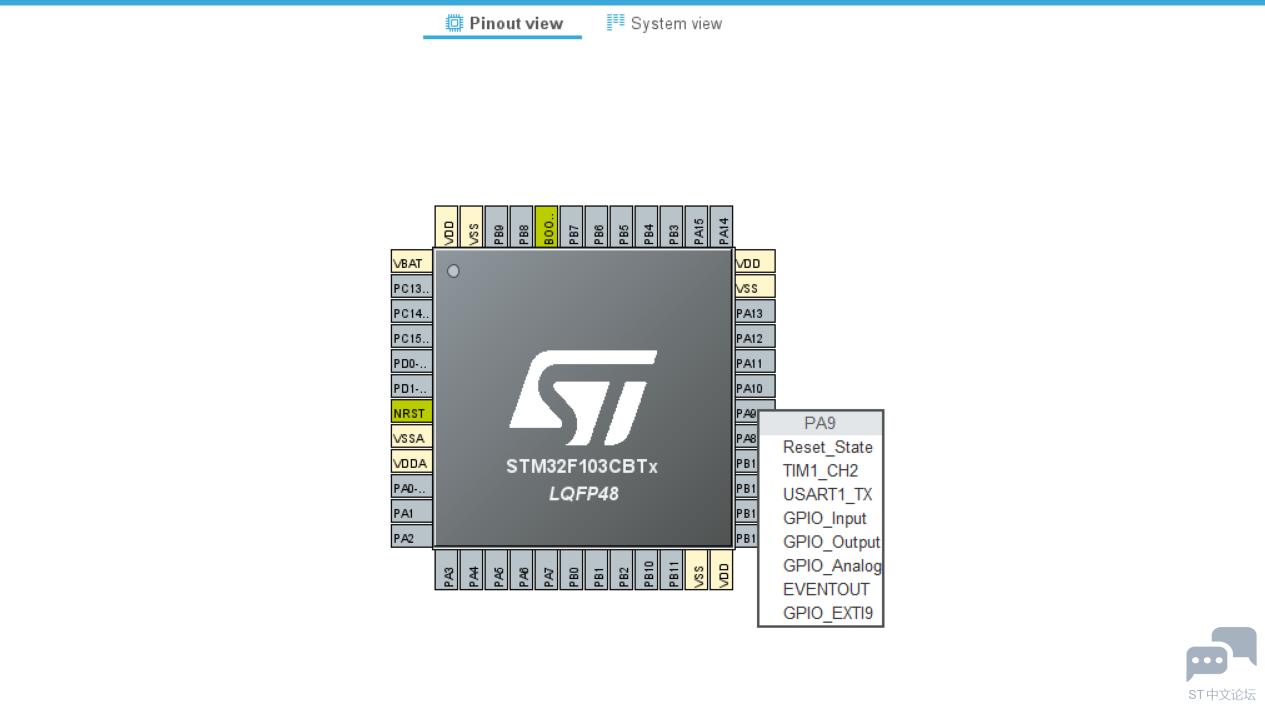Select the VSSA pin

point(412,437)
